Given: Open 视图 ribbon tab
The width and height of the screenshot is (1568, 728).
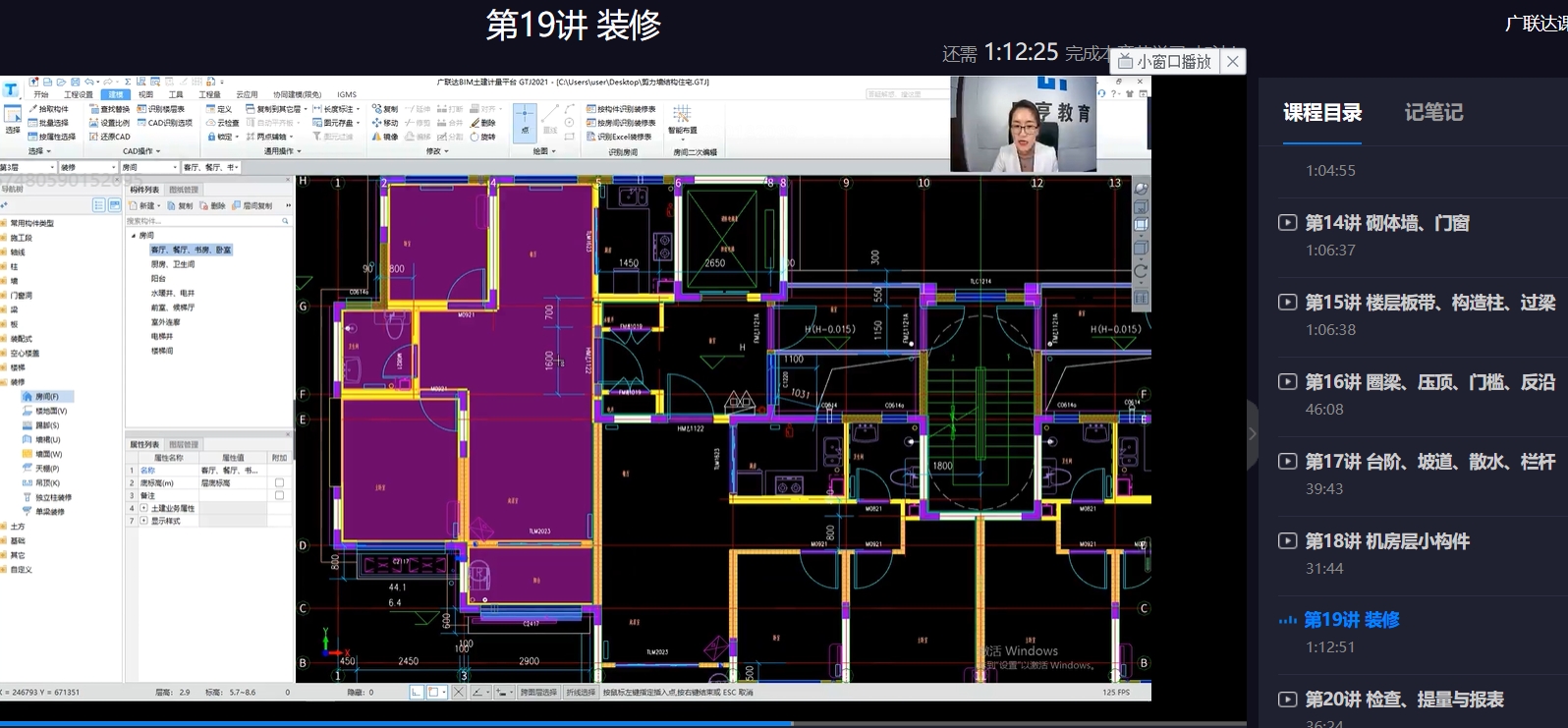Looking at the screenshot, I should (145, 94).
